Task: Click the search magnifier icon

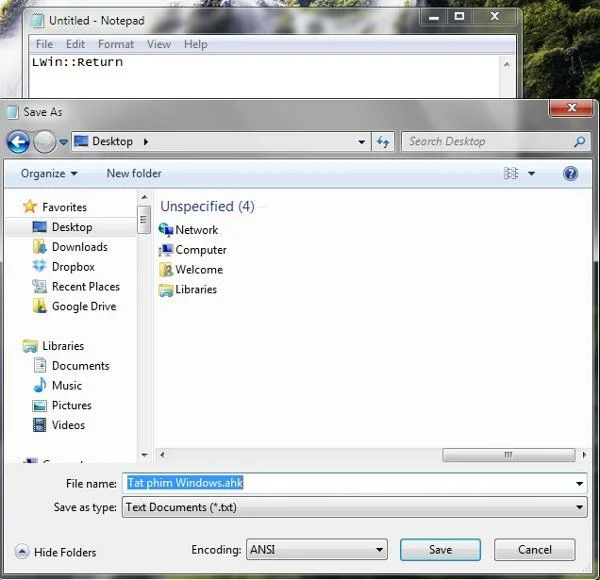Action: pos(580,142)
